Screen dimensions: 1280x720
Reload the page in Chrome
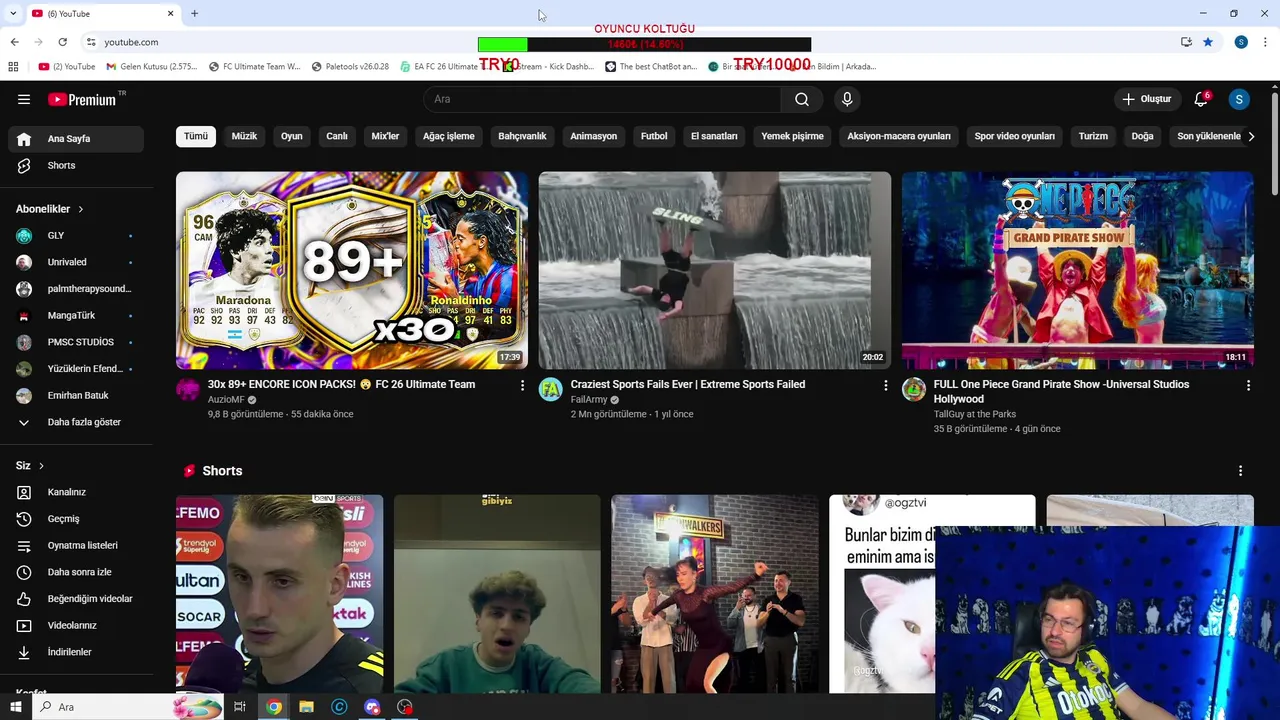62,42
